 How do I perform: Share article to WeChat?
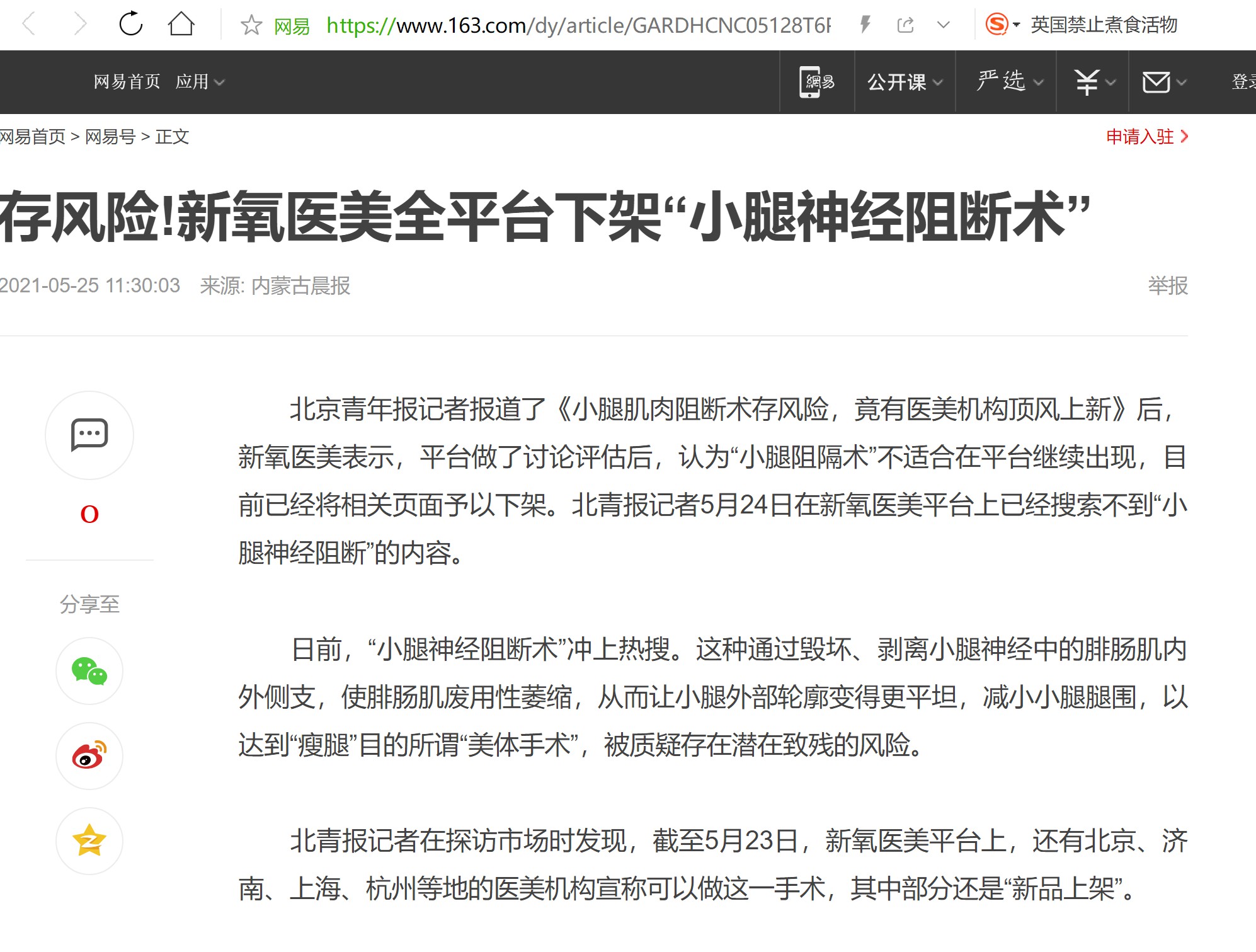(x=89, y=671)
